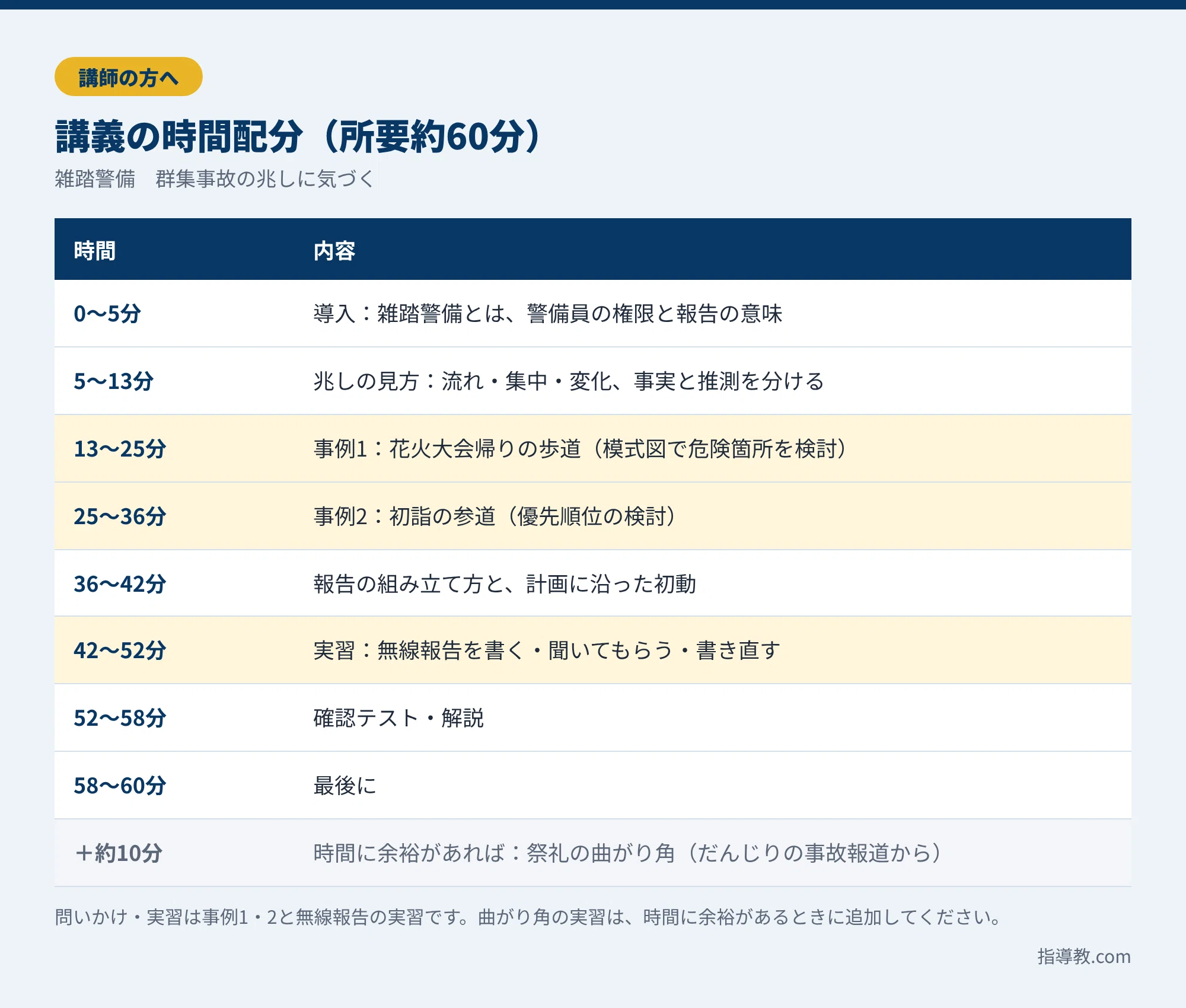Viewport: 1186px width, 1008px height.
Task: Click the footnote starting 問いかけ・実習は事例1・2
Action: [529, 917]
